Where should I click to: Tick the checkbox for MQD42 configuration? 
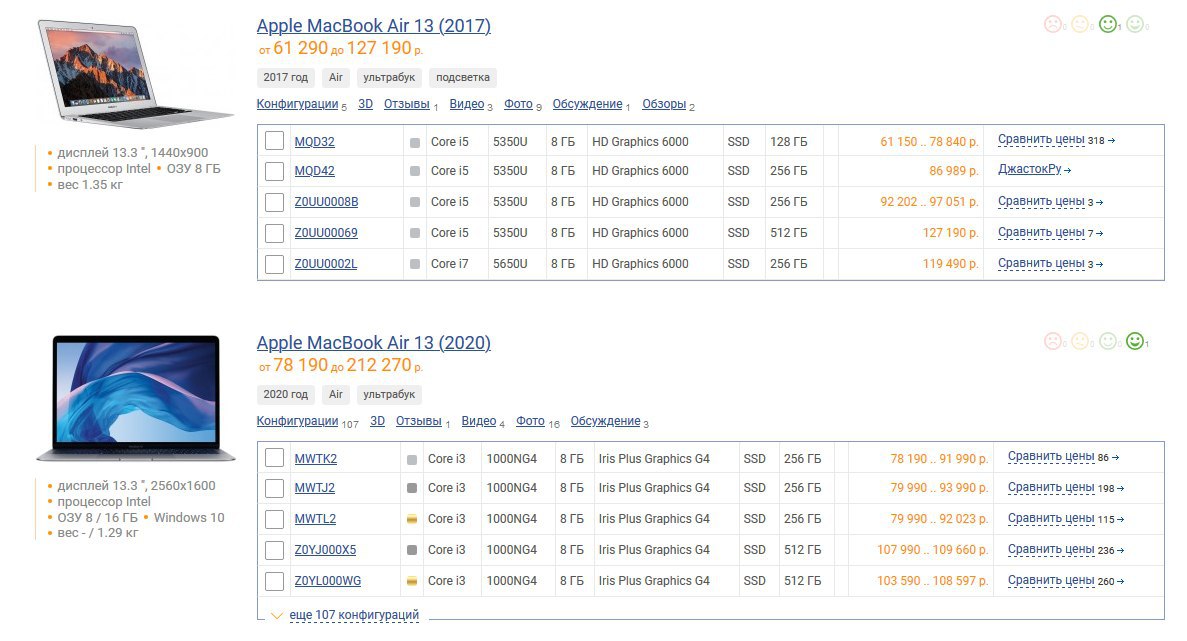coord(274,171)
